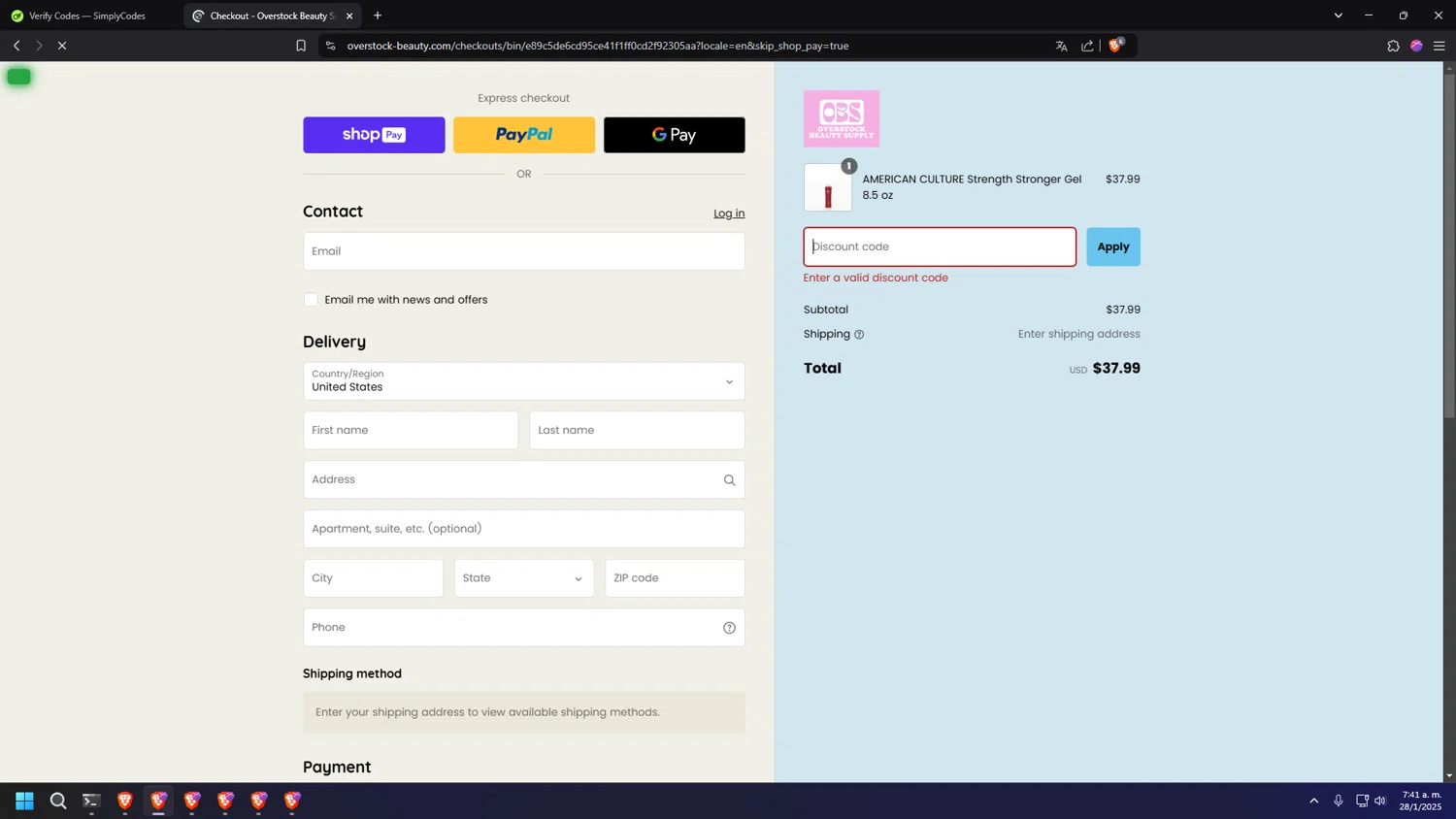Screen dimensions: 1456x819
Task: Click American Culture gel product thumbnail
Action: coord(828,187)
